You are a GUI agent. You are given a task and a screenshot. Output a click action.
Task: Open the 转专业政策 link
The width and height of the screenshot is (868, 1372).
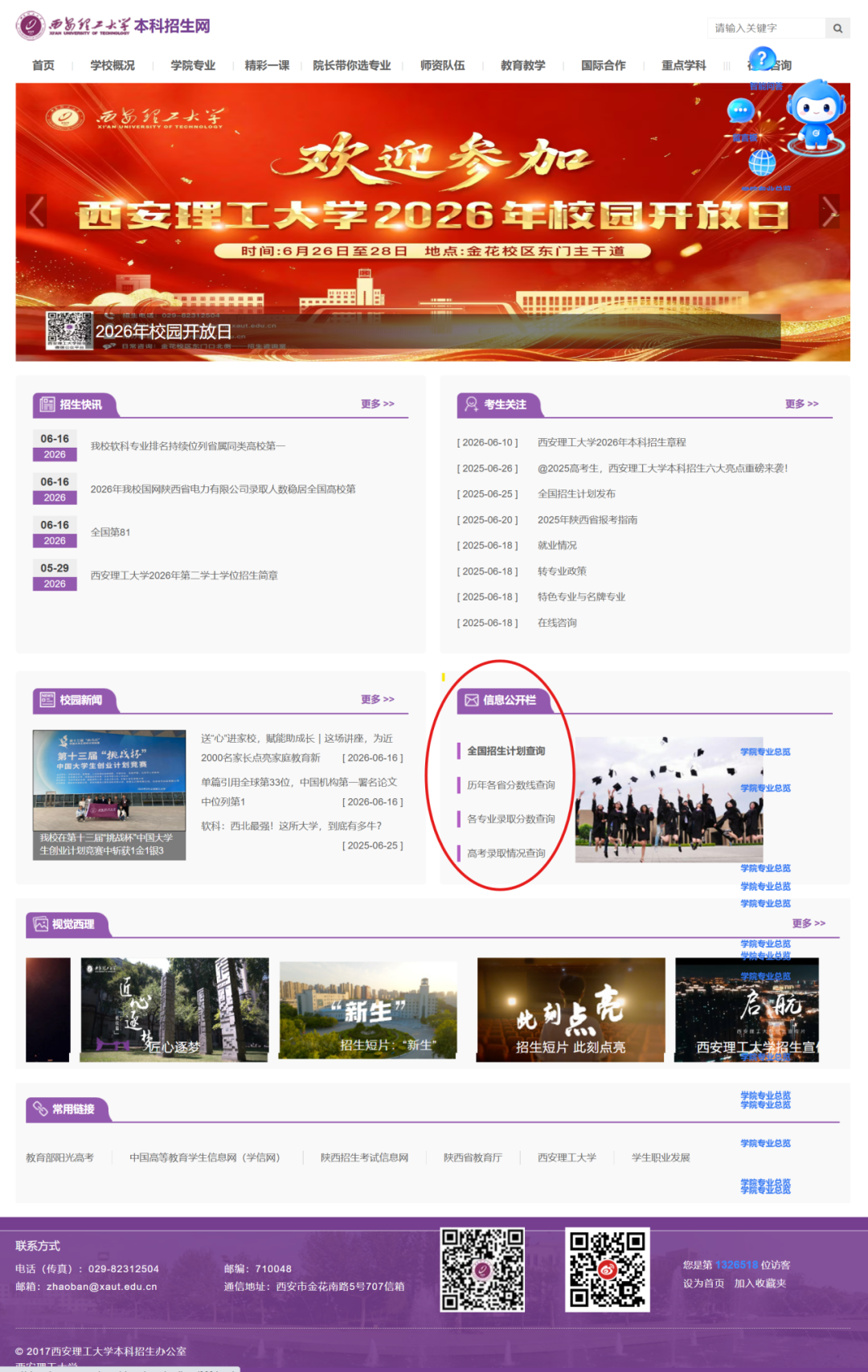click(562, 571)
